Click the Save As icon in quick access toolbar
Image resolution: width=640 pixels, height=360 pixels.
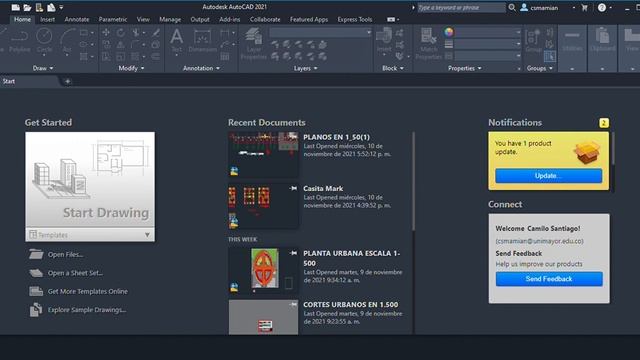pos(51,7)
